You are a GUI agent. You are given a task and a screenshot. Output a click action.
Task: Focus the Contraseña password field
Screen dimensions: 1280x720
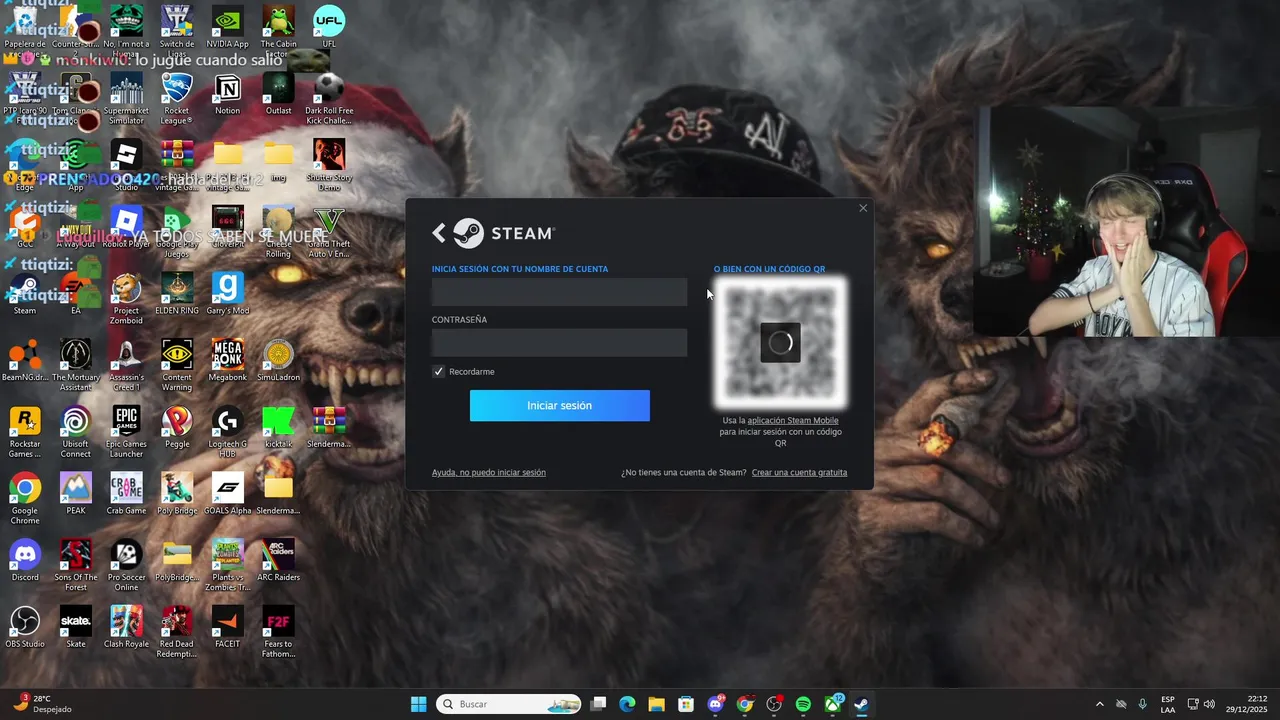pos(559,343)
